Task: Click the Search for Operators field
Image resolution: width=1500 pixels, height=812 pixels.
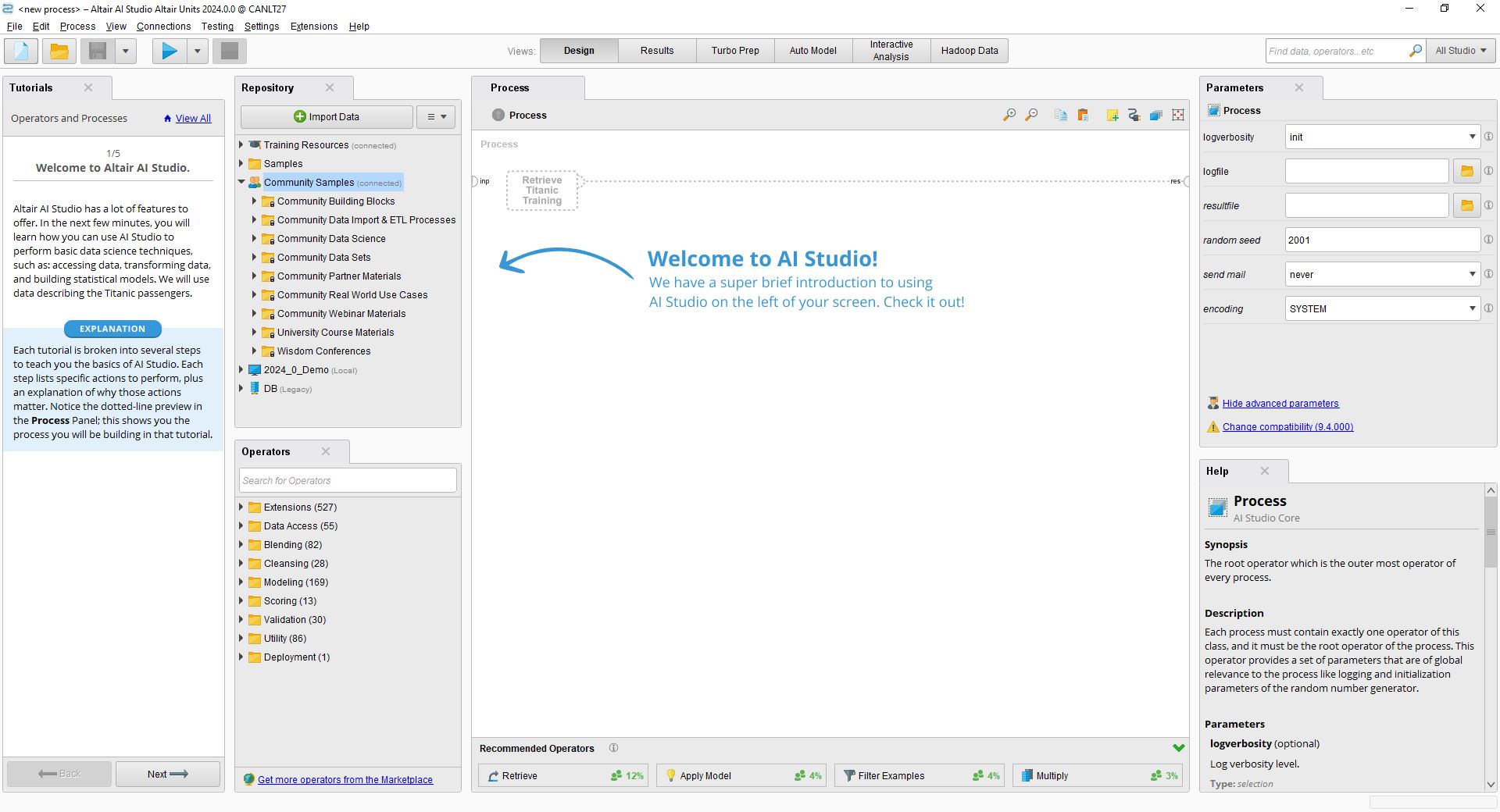Action: pyautogui.click(x=347, y=480)
